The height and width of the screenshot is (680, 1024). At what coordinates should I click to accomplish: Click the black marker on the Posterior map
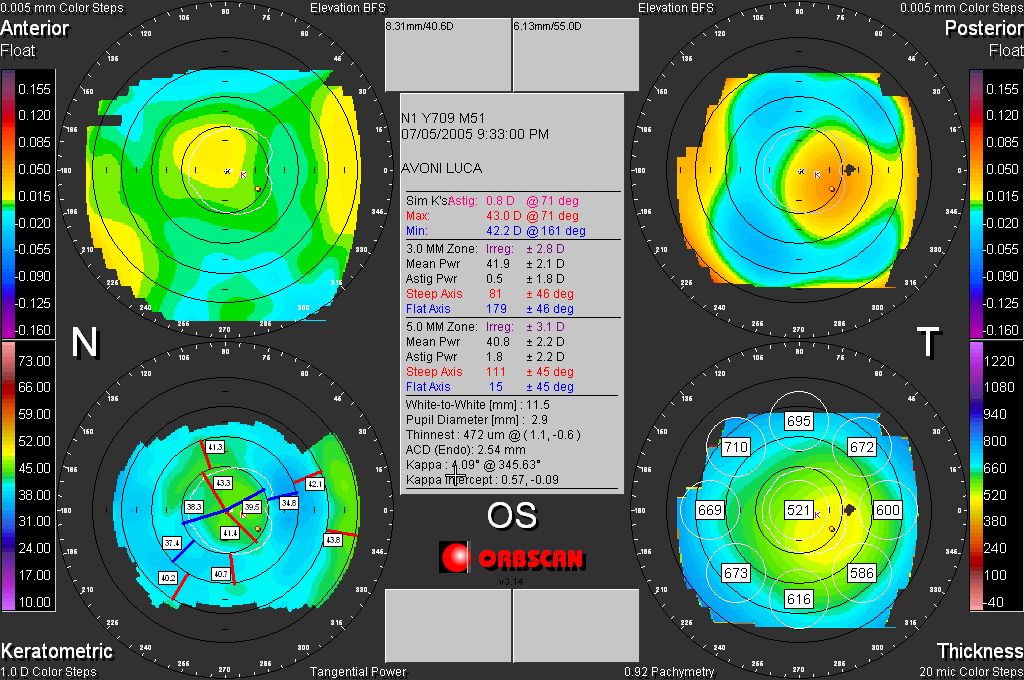tap(850, 171)
